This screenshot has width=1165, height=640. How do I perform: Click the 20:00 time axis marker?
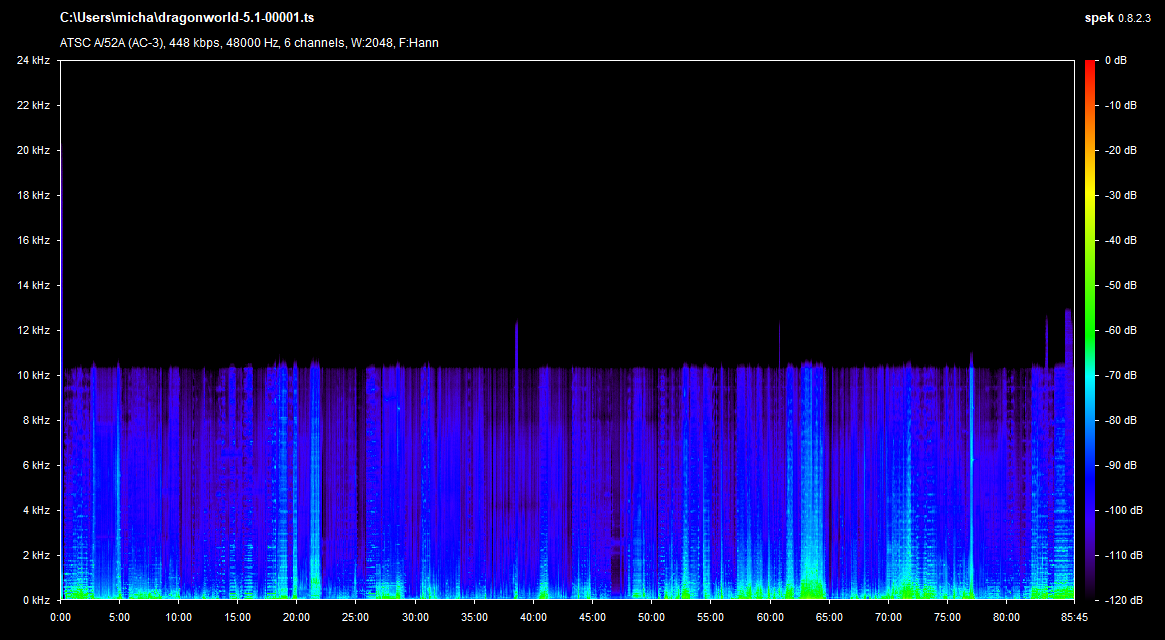point(297,617)
